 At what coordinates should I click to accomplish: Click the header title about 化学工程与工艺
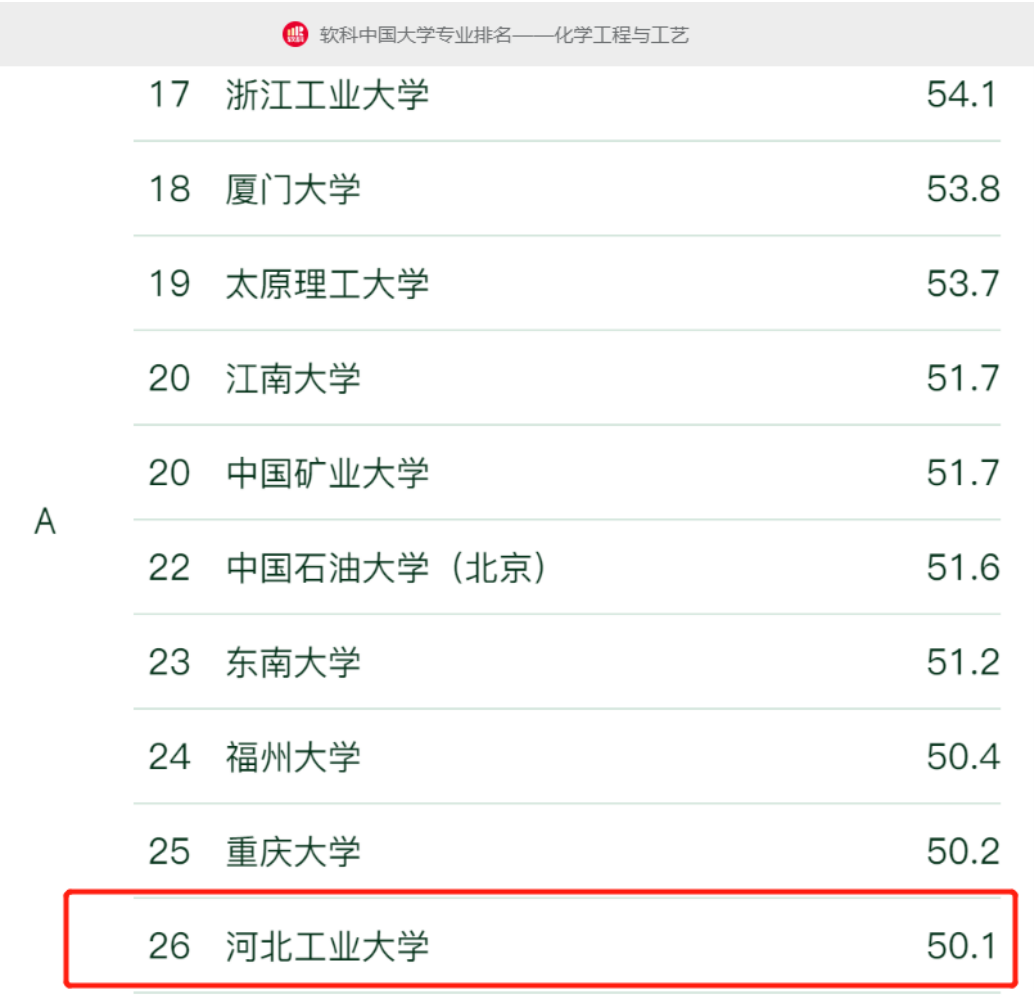tap(504, 35)
